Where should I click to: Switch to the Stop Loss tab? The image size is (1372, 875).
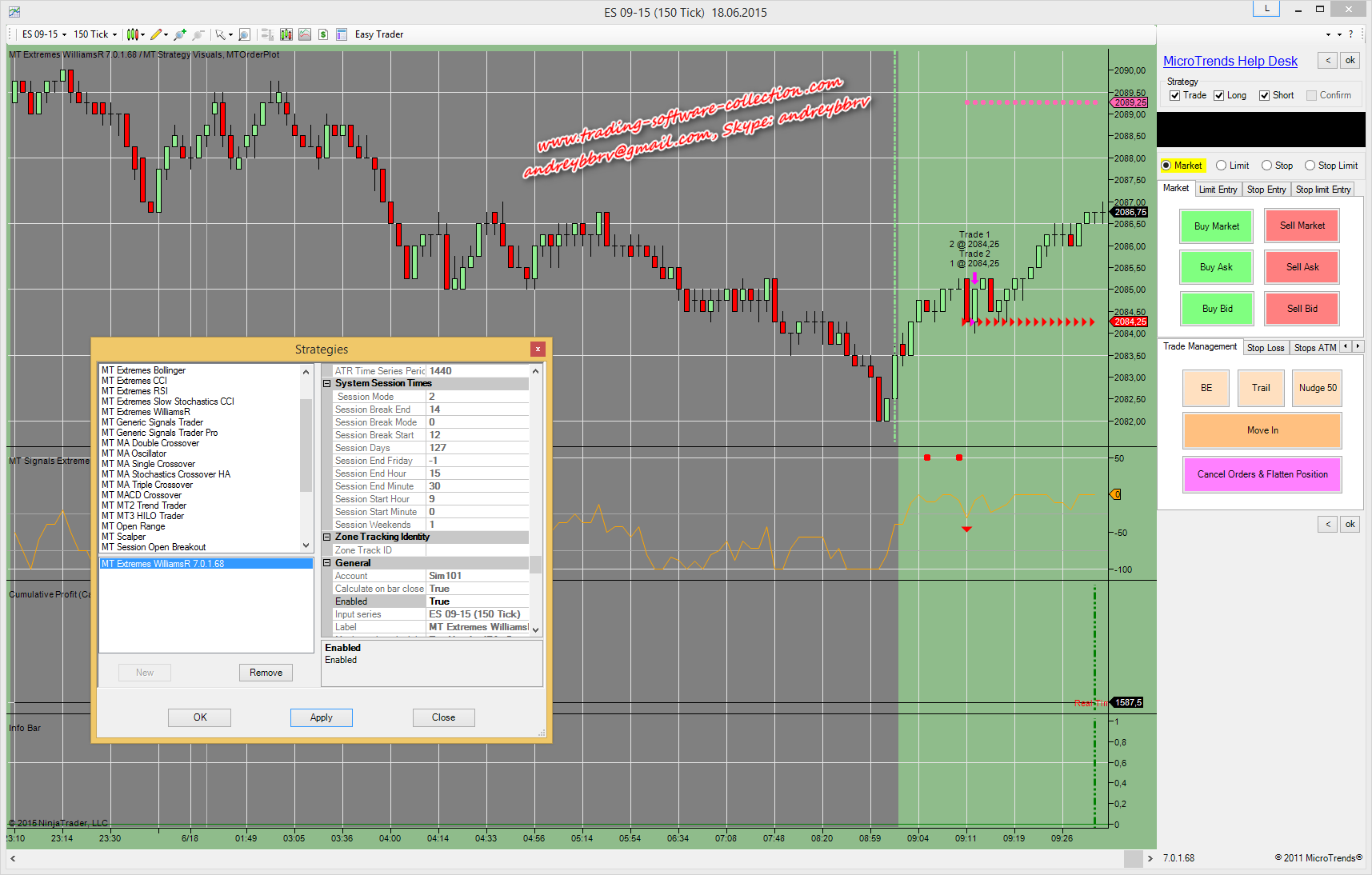1265,348
